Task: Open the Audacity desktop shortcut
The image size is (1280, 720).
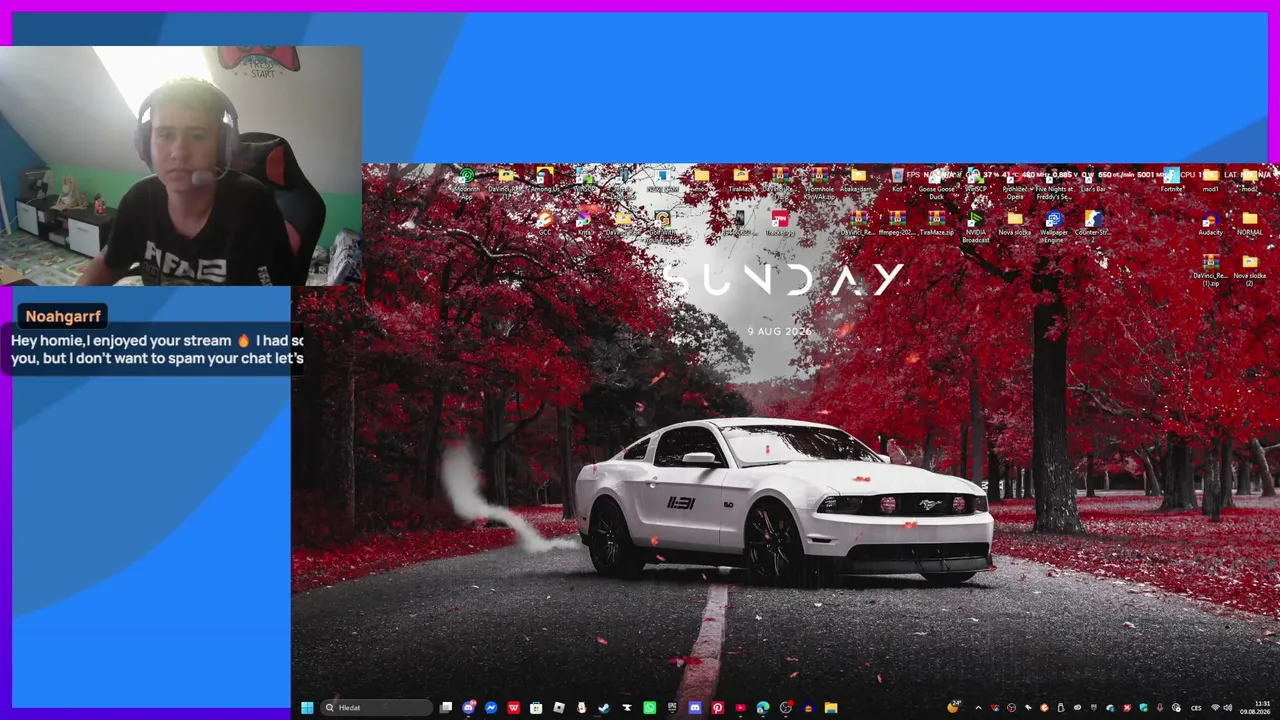Action: pyautogui.click(x=1210, y=223)
